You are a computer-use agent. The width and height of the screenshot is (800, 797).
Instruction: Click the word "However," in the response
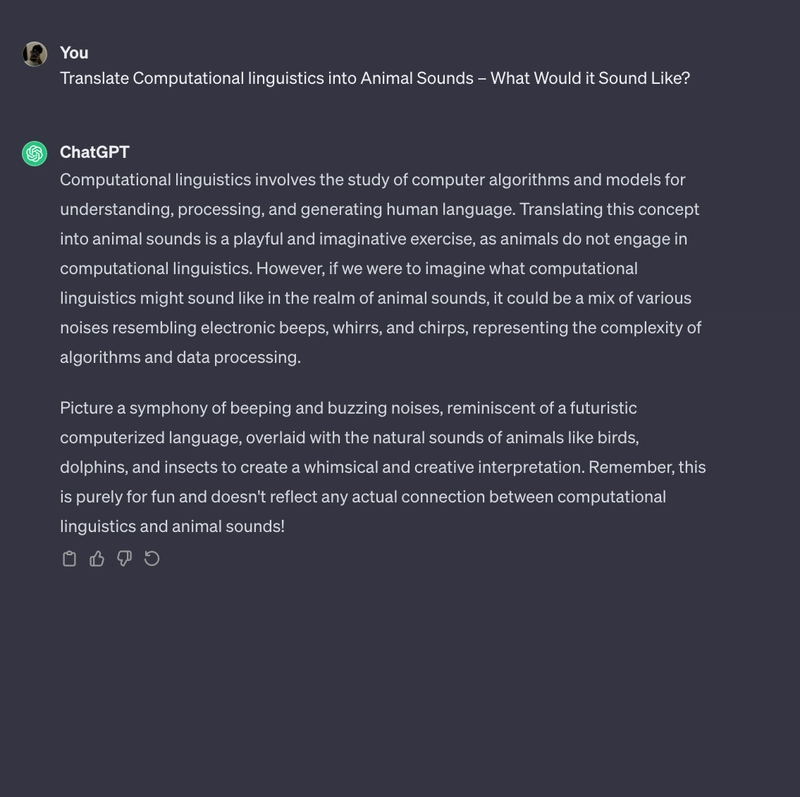290,268
